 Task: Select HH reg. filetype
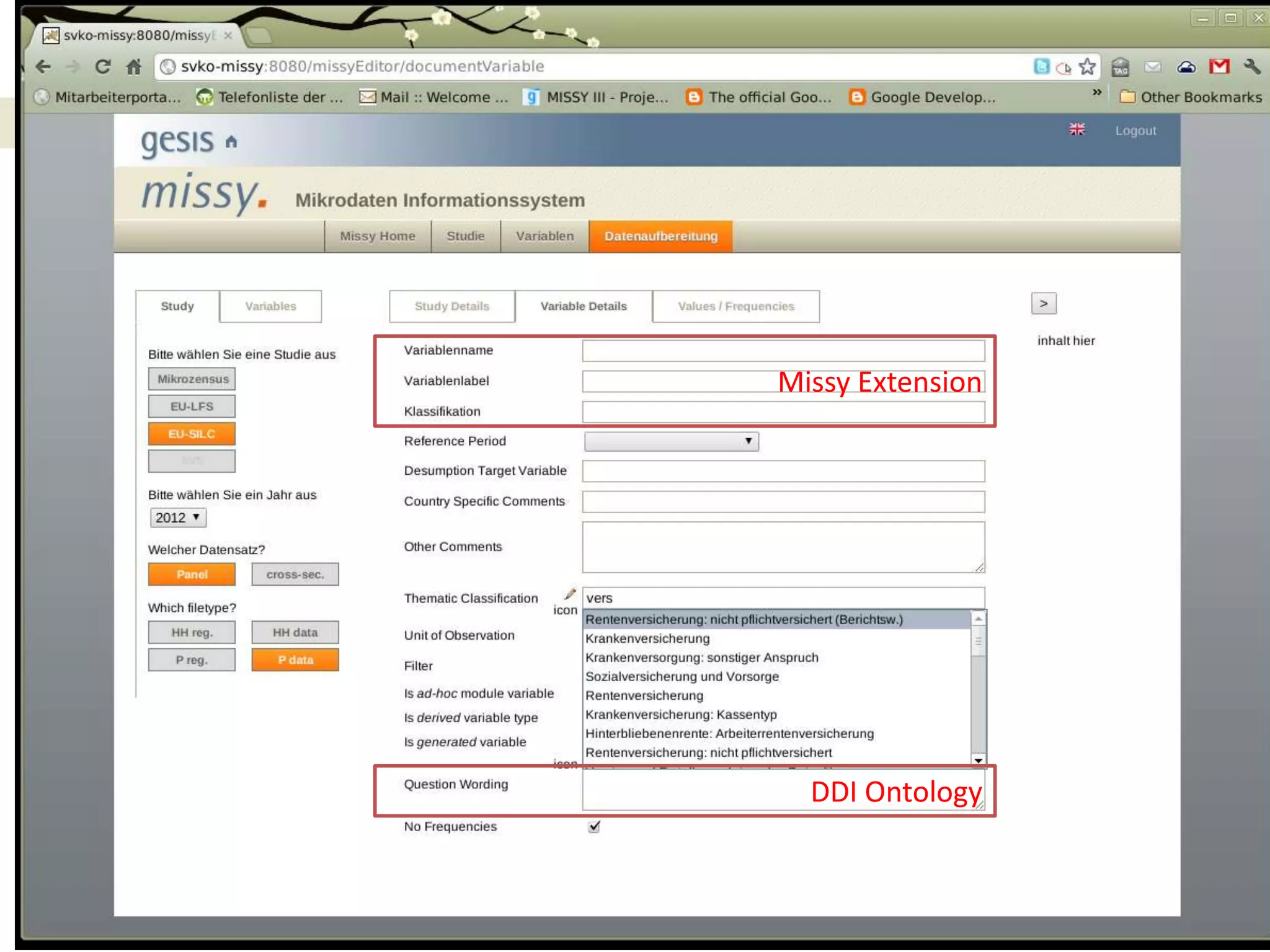(192, 633)
